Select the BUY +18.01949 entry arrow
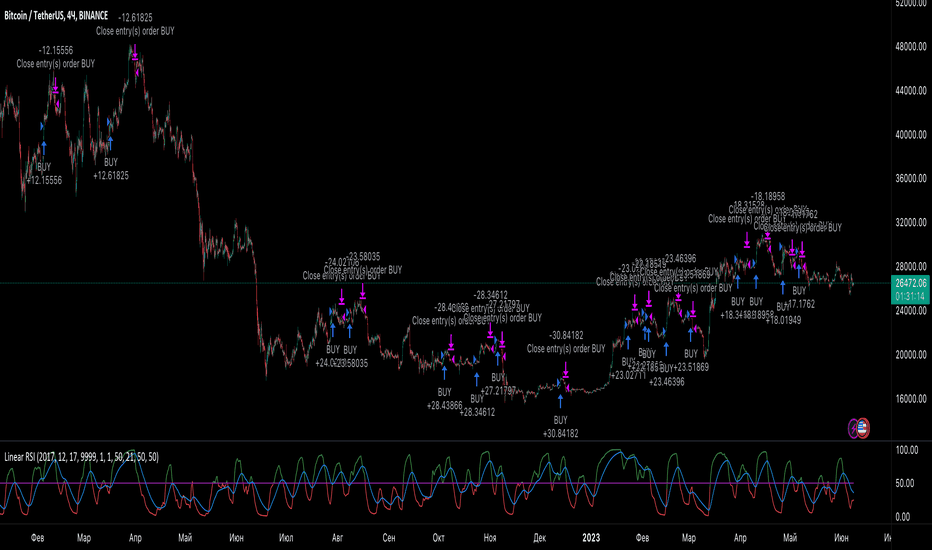The height and width of the screenshot is (550, 932). (783, 288)
